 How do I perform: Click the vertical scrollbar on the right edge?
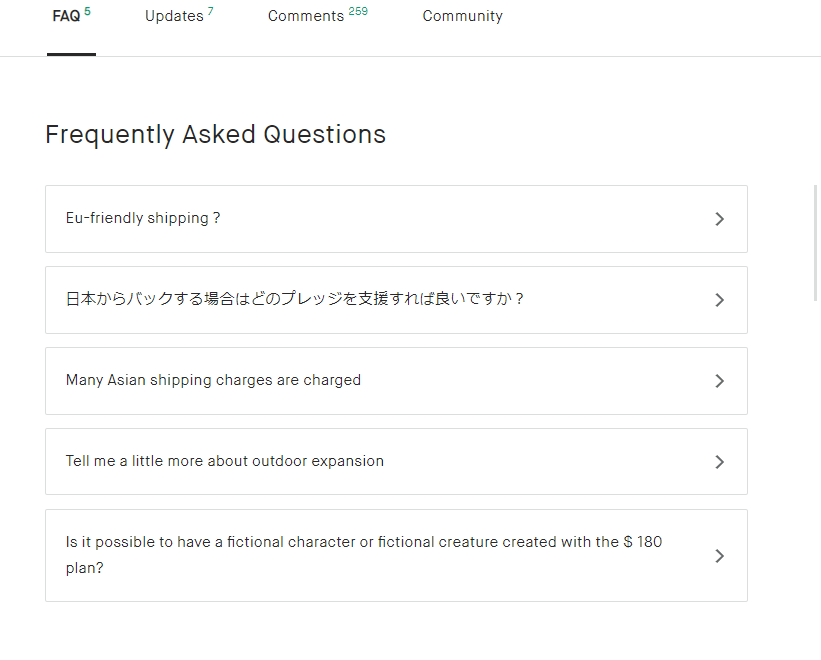[815, 243]
